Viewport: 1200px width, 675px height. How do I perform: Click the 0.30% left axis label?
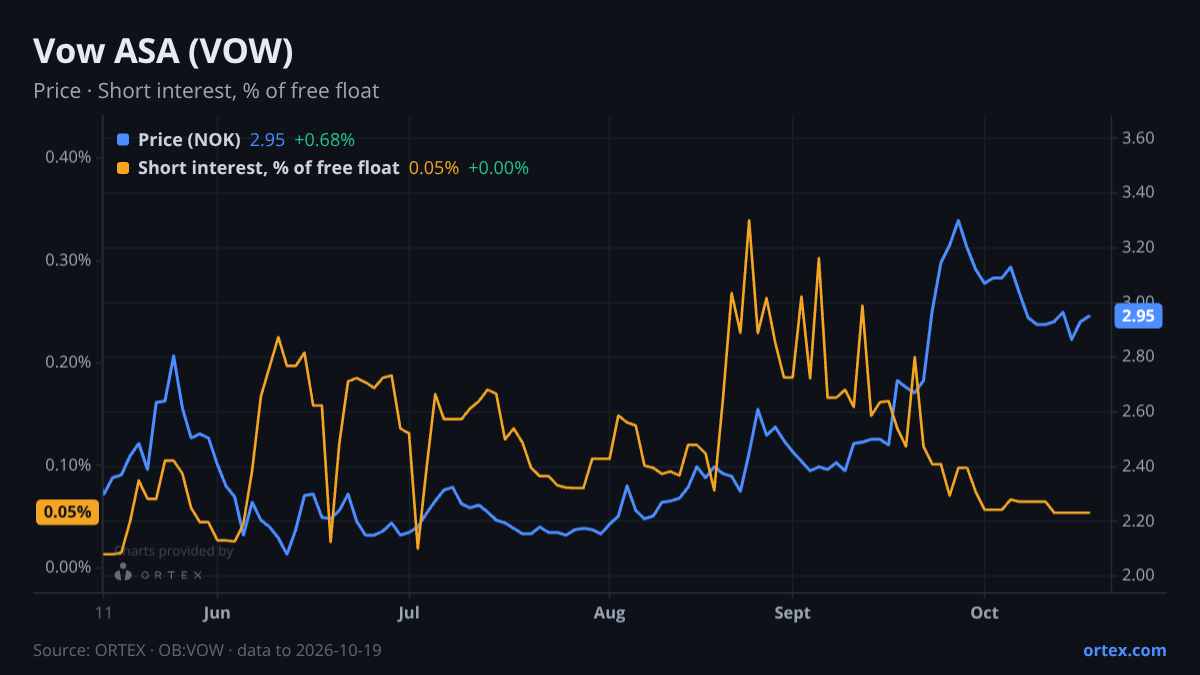(69, 260)
